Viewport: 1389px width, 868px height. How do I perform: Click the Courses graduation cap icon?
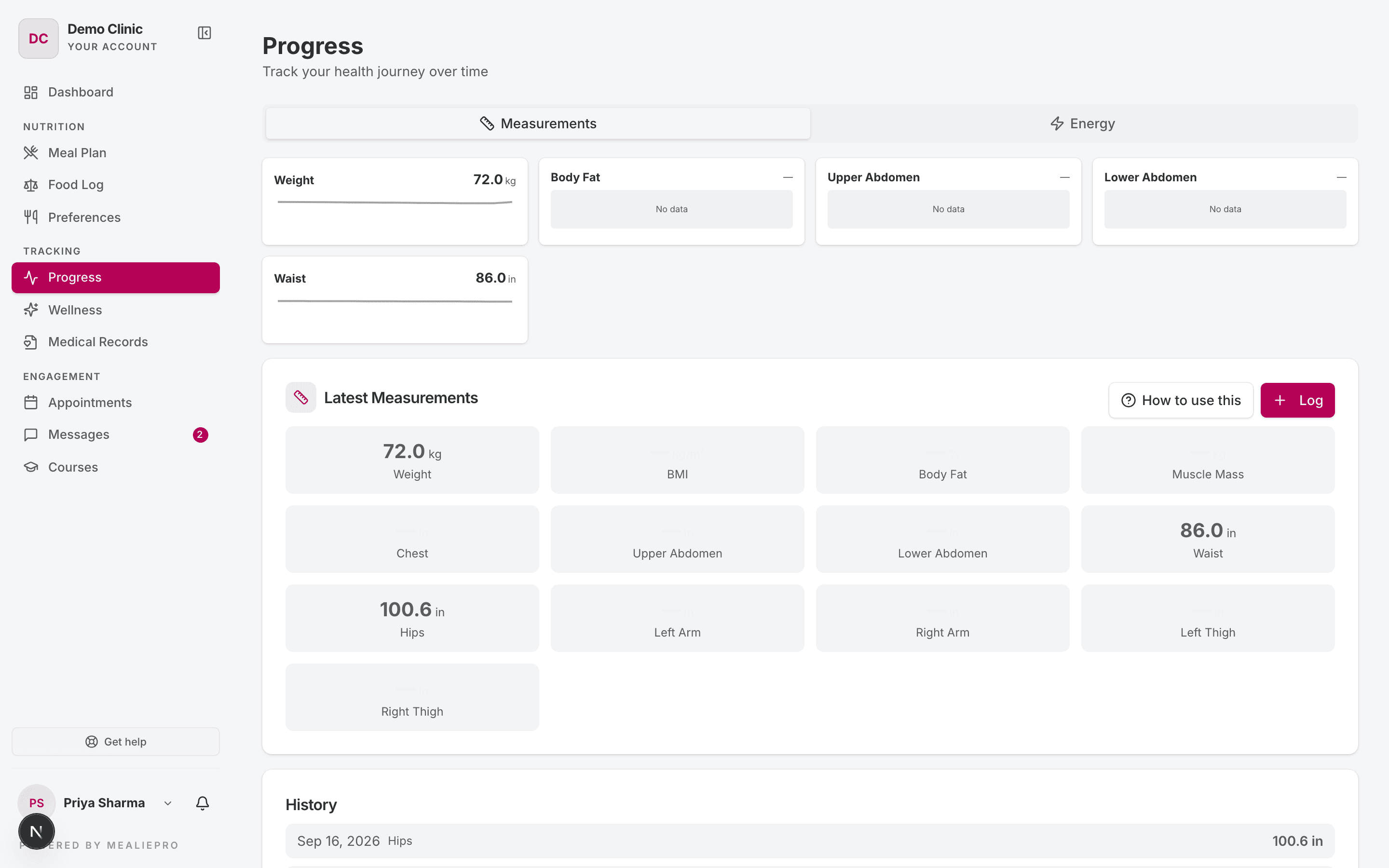point(31,467)
